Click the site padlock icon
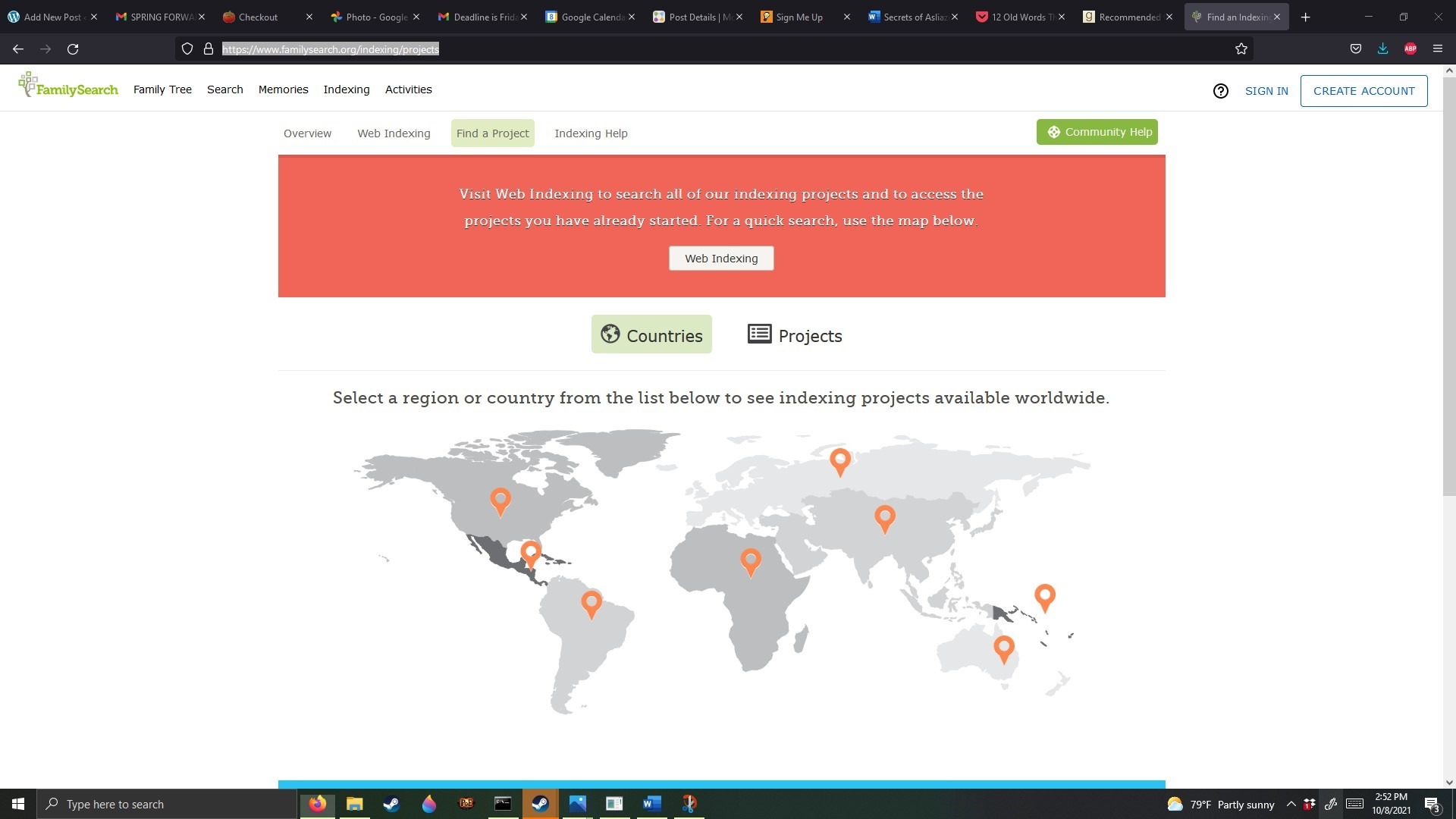This screenshot has height=819, width=1456. 209,49
